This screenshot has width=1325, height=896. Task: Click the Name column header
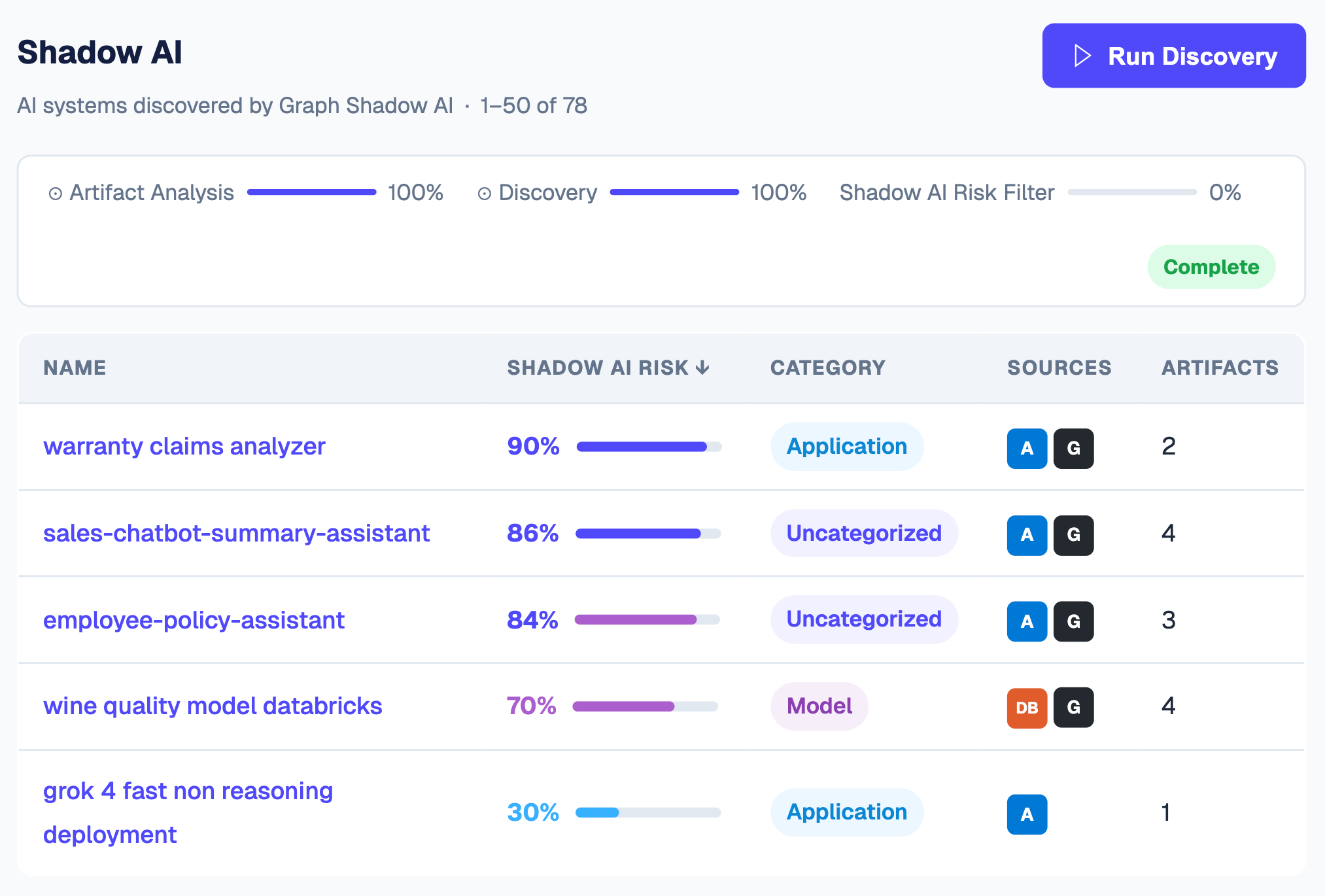(75, 368)
